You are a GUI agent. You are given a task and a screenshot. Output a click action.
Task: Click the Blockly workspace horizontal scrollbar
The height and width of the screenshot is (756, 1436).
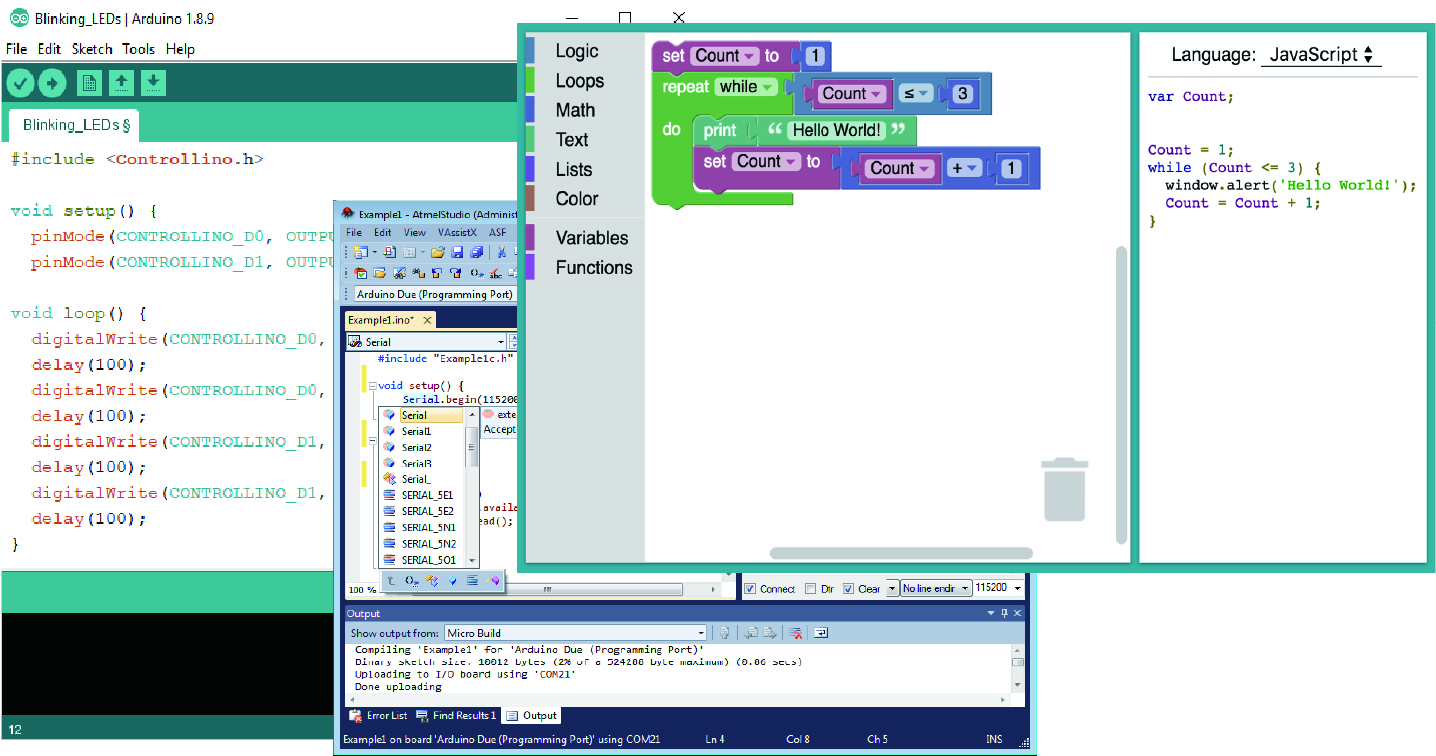(x=901, y=553)
